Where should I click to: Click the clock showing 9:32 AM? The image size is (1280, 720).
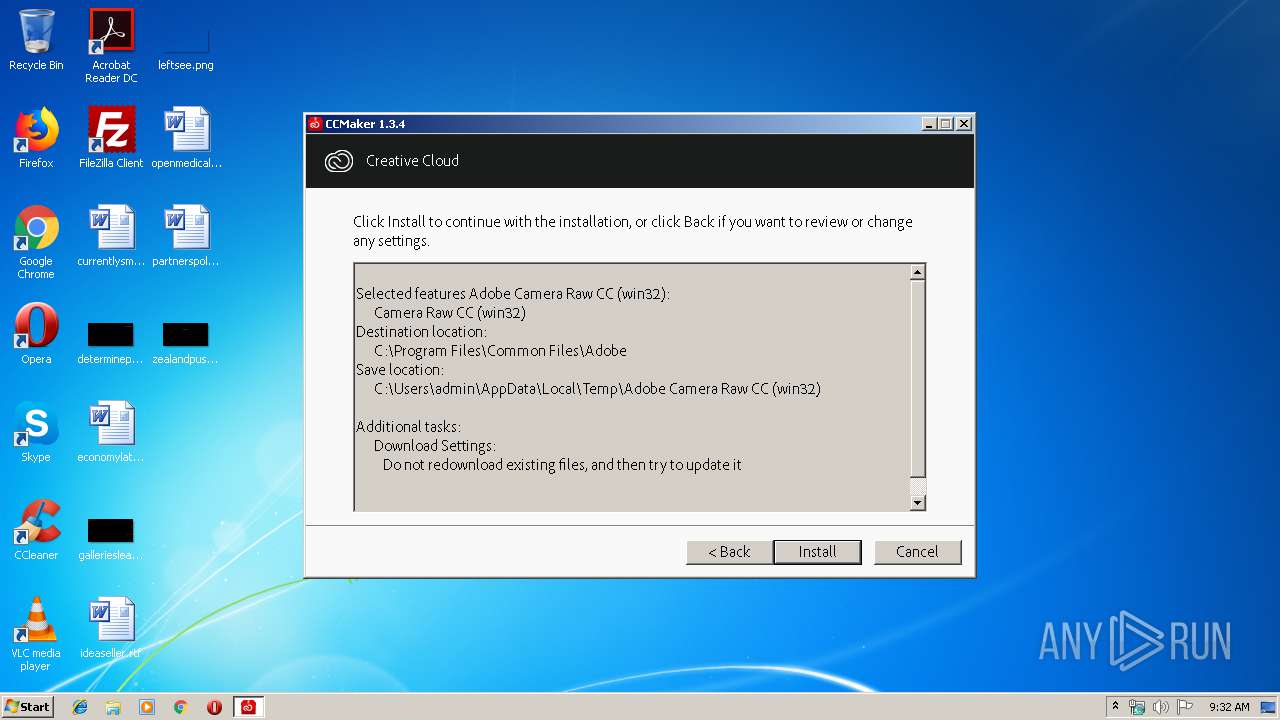pos(1229,707)
